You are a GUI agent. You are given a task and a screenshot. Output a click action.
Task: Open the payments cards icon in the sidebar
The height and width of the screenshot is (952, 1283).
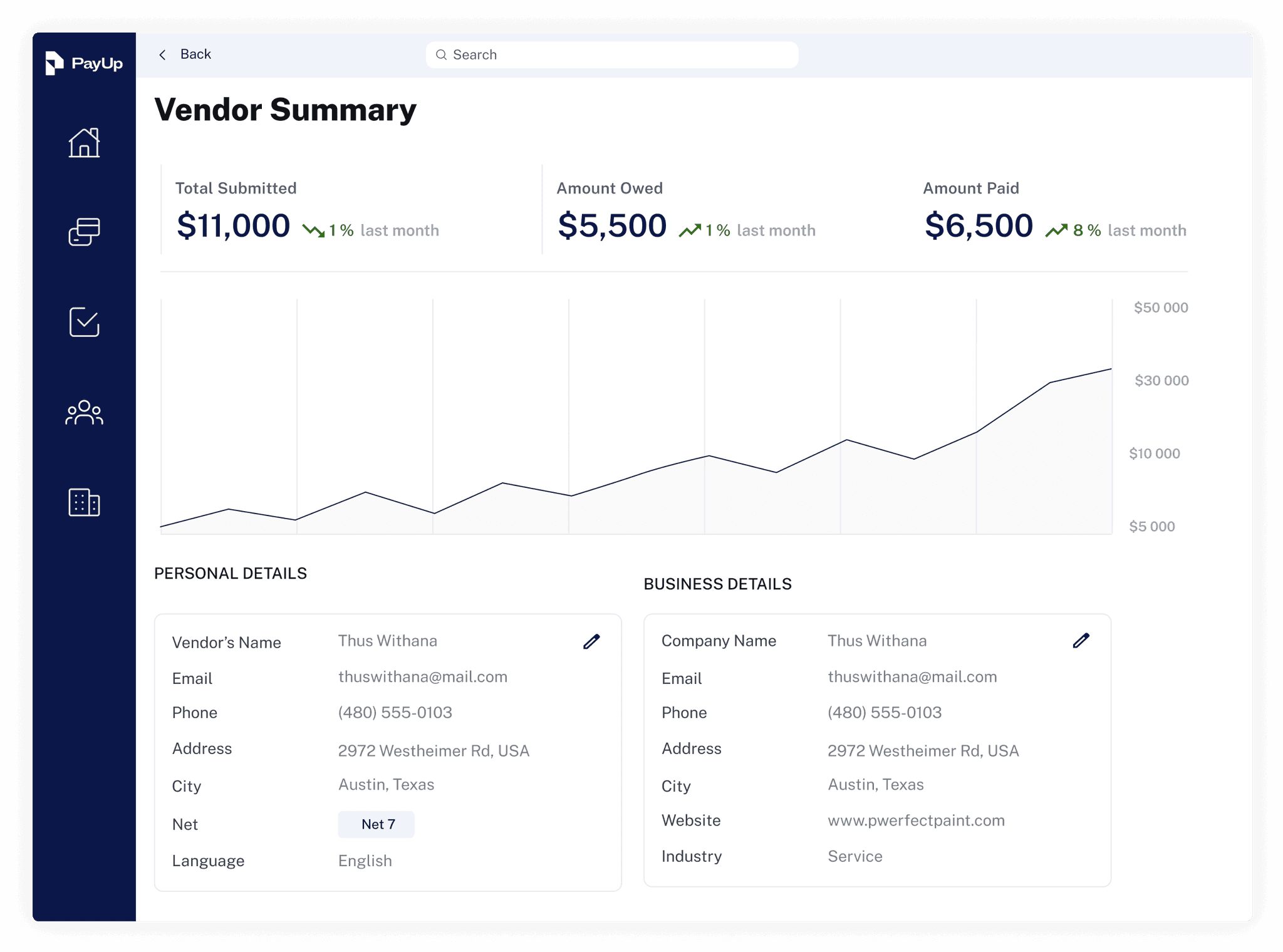coord(84,232)
